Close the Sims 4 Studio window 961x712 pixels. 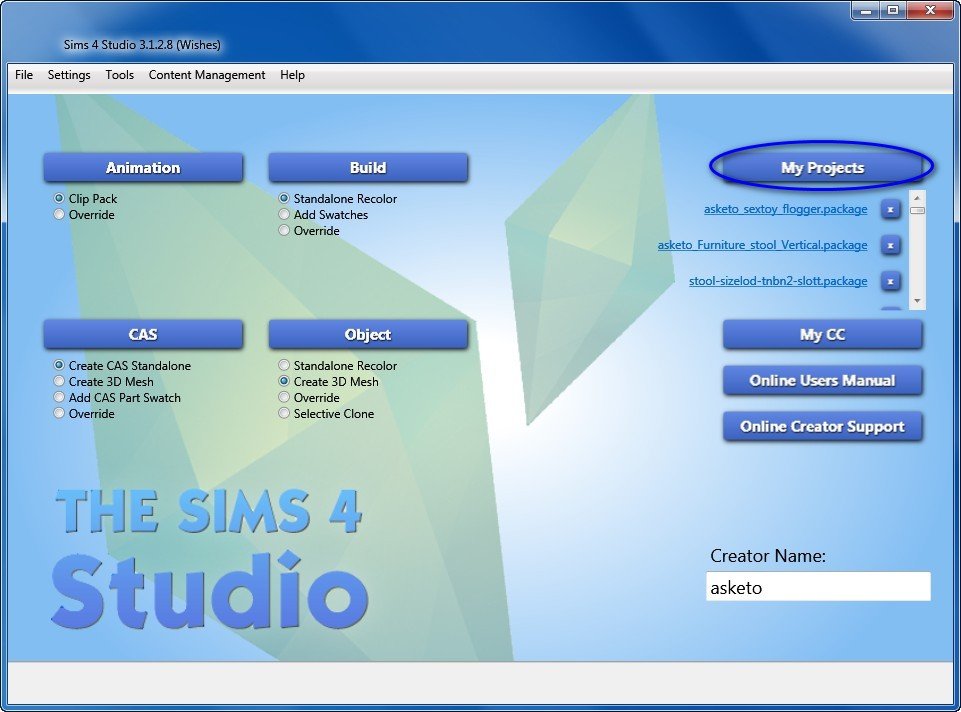coord(930,10)
